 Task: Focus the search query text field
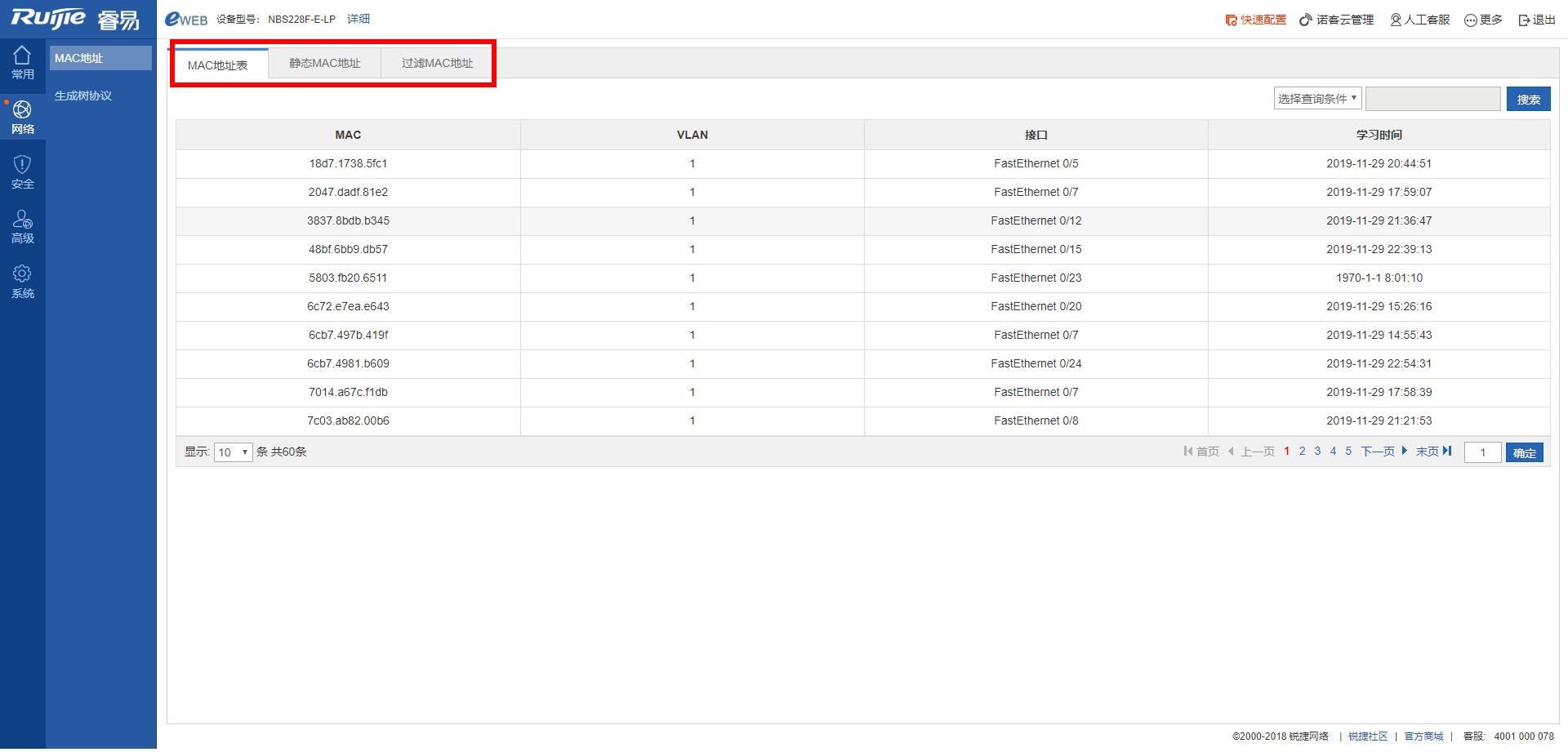point(1432,99)
